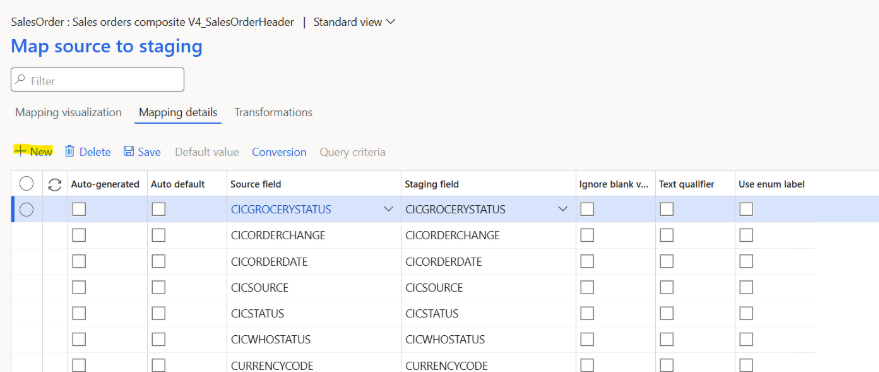Select the CICWHOSTATUS staging field cell

click(489, 340)
